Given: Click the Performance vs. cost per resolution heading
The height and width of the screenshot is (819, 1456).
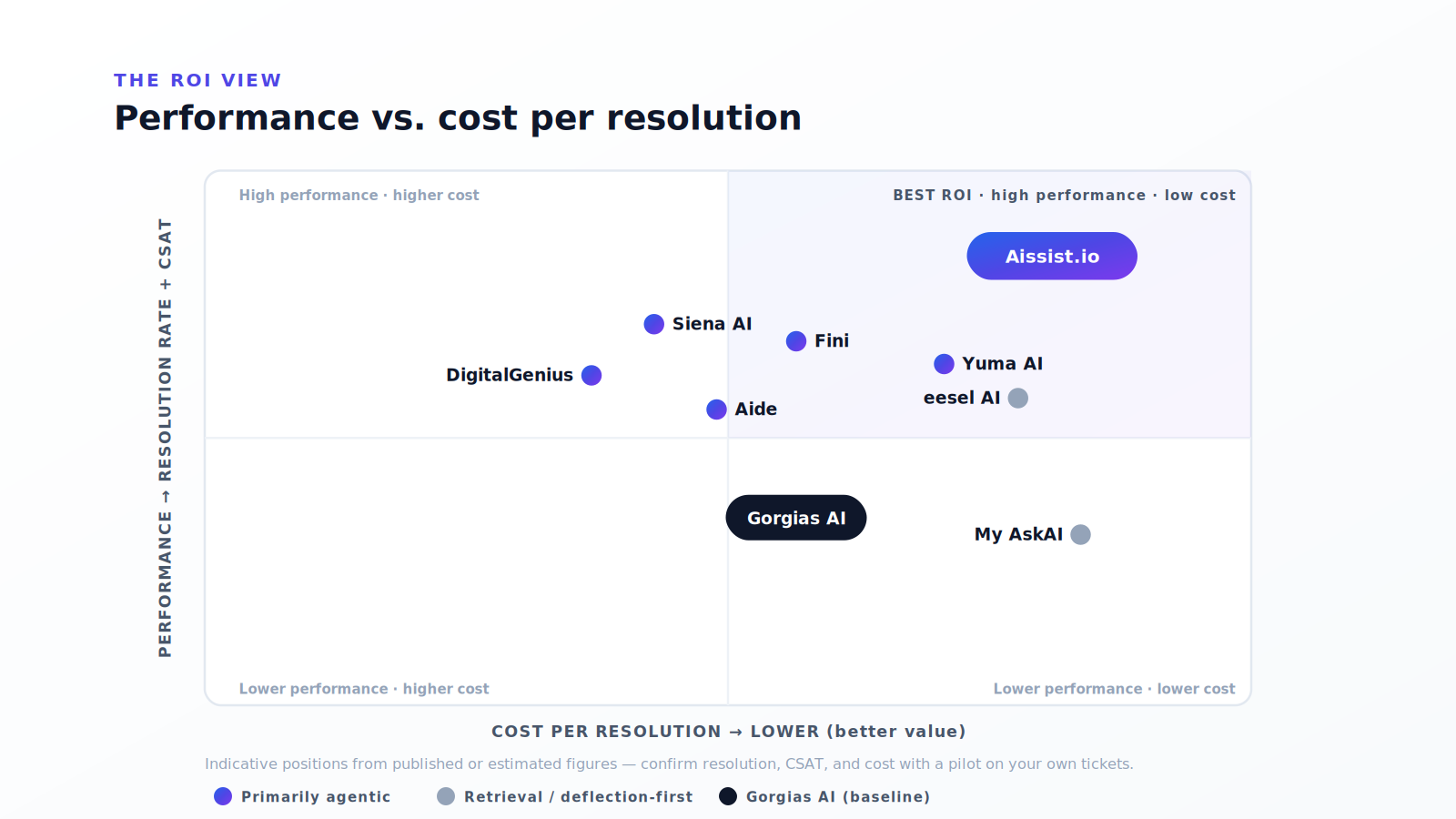Looking at the screenshot, I should tap(458, 118).
